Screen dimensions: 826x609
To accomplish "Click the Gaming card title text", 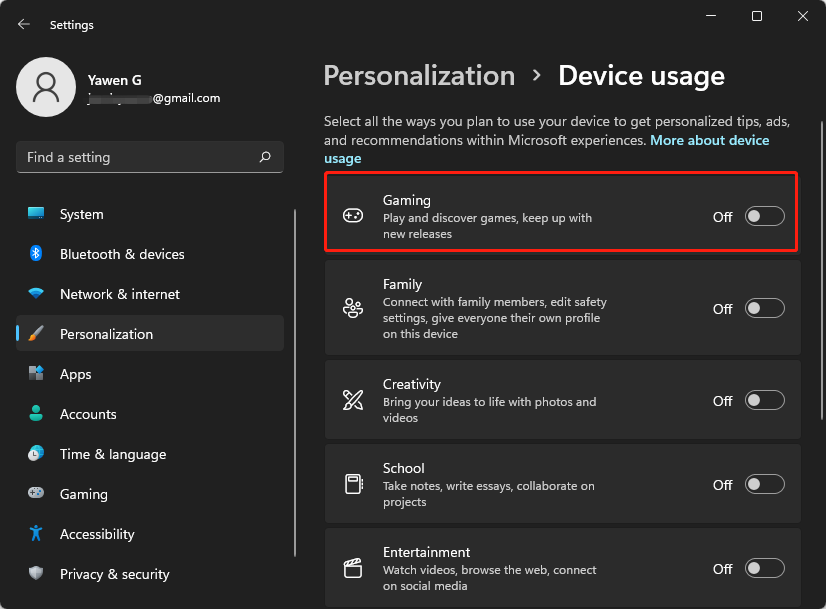I will point(407,200).
